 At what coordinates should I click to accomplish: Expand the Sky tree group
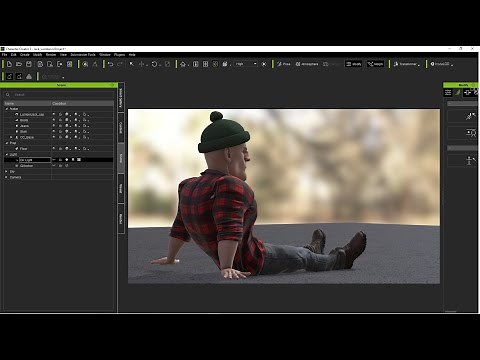pos(6,171)
